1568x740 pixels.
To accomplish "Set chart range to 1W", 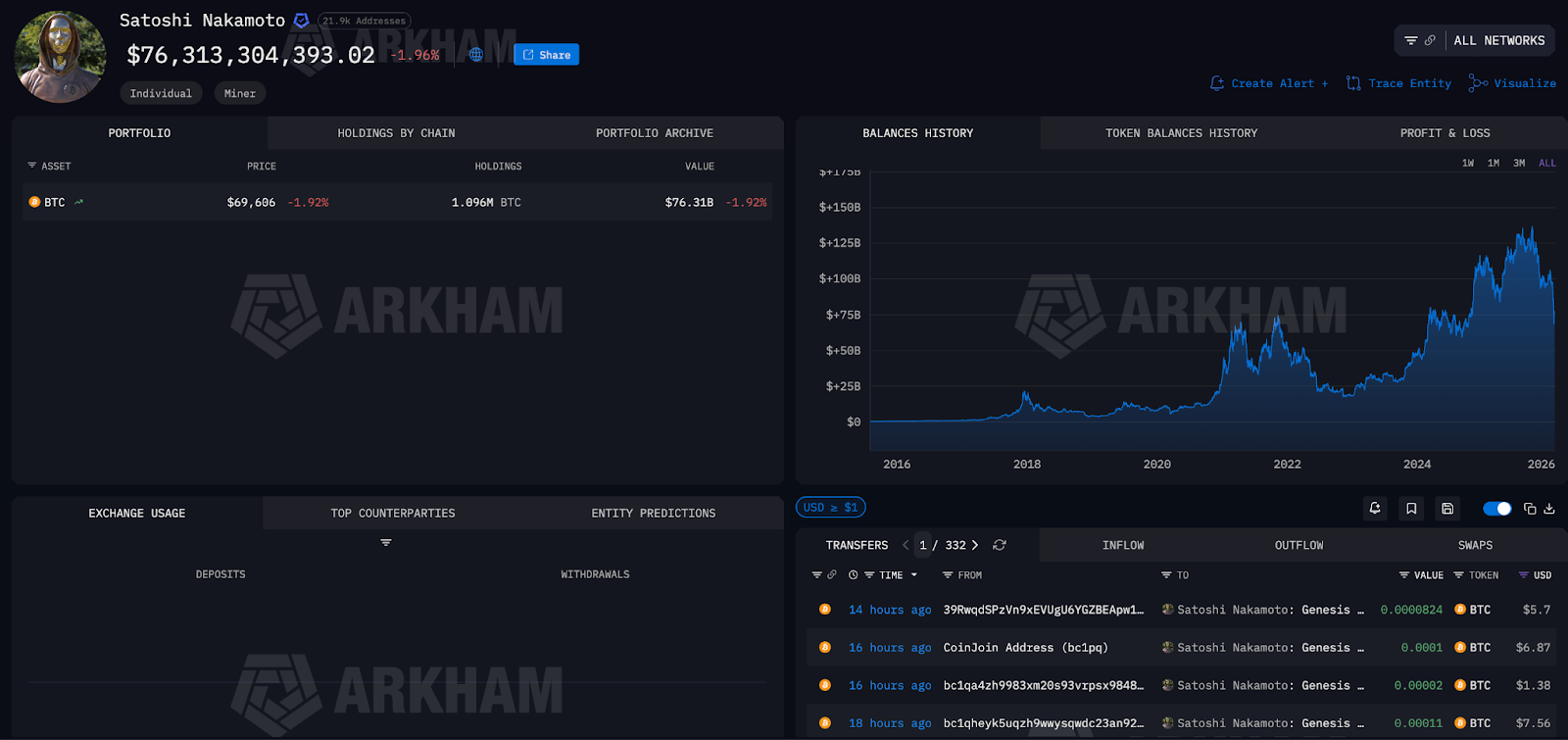I will click(x=1468, y=163).
